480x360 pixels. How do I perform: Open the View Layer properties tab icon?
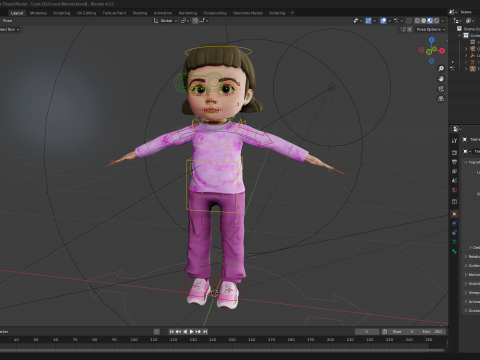point(454,171)
